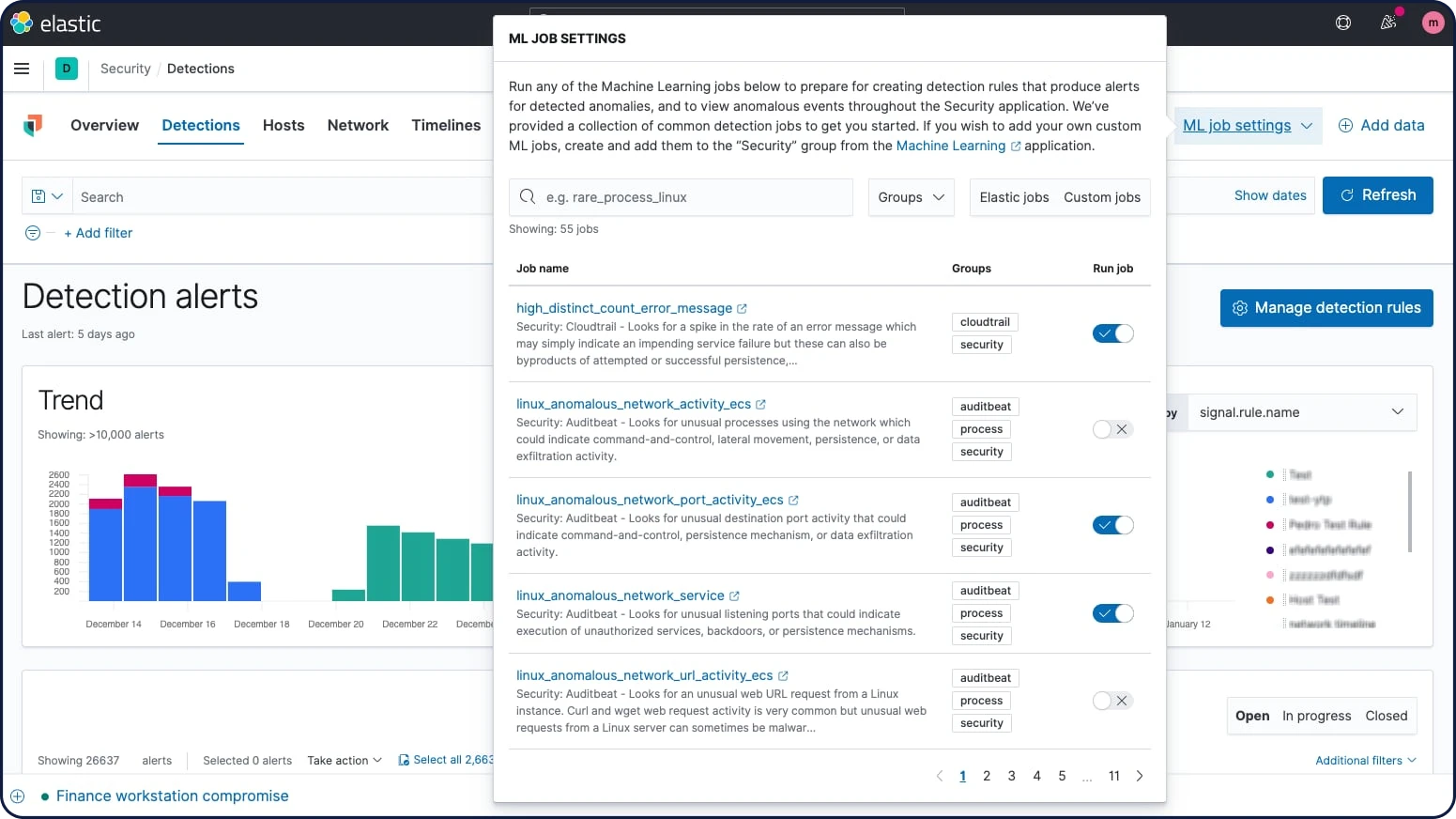
Task: Open linux_anomalous_network_service external link icon
Action: click(x=734, y=596)
